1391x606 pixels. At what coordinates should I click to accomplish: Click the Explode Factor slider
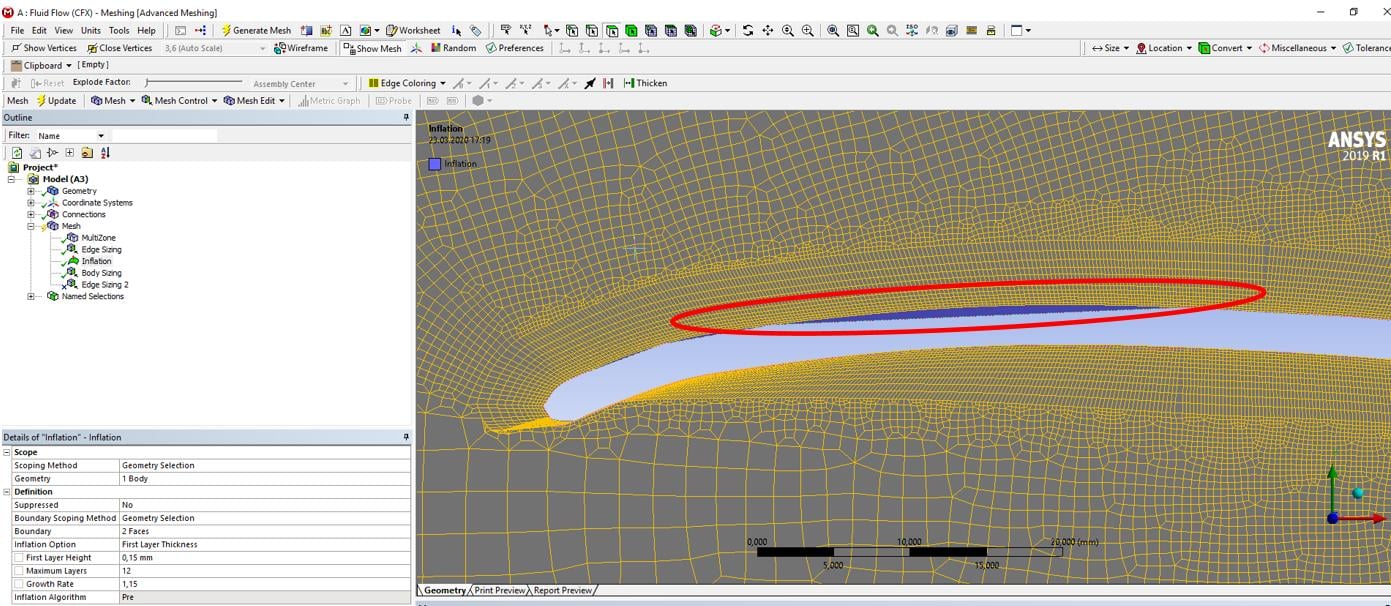click(194, 82)
